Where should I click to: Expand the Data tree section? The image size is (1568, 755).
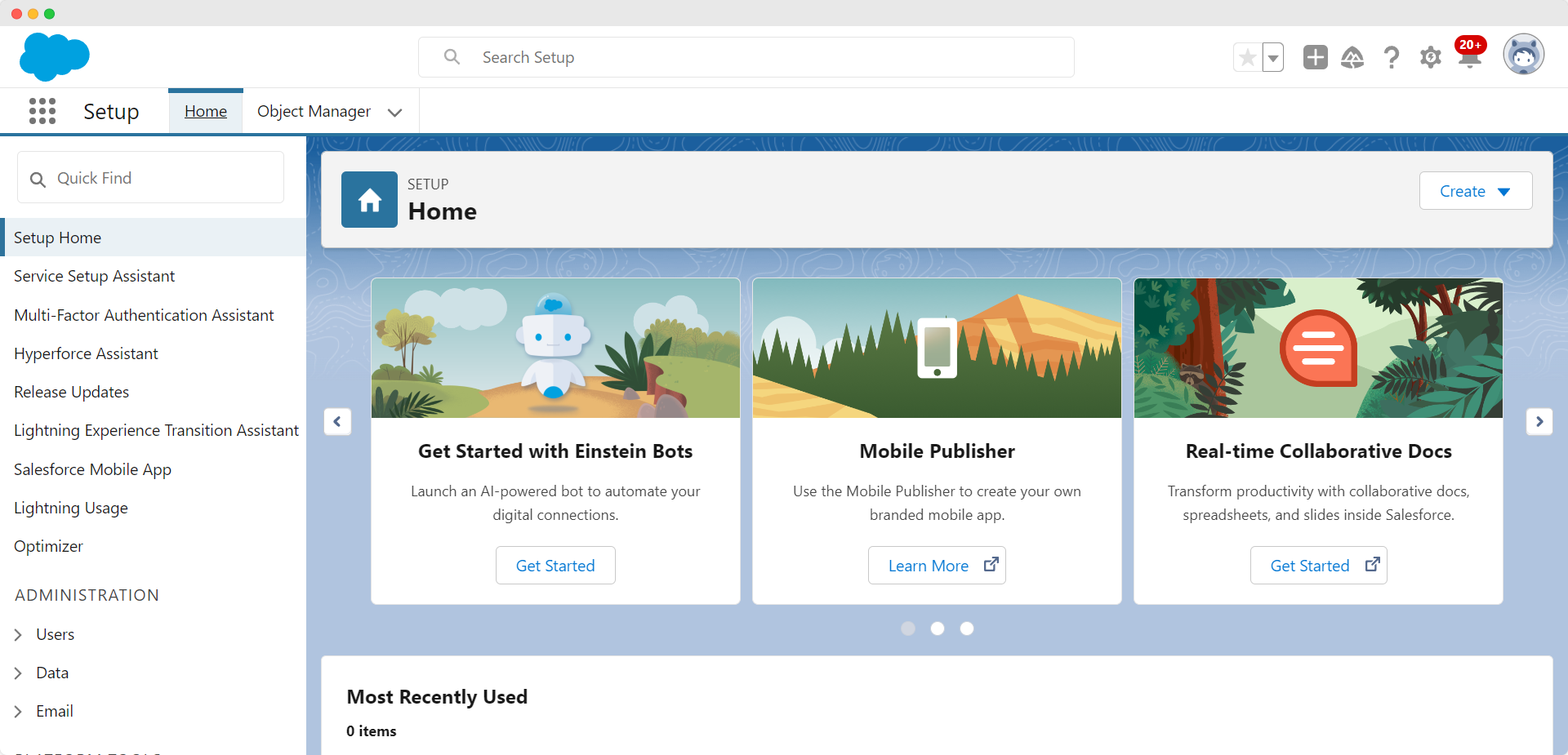(x=18, y=673)
